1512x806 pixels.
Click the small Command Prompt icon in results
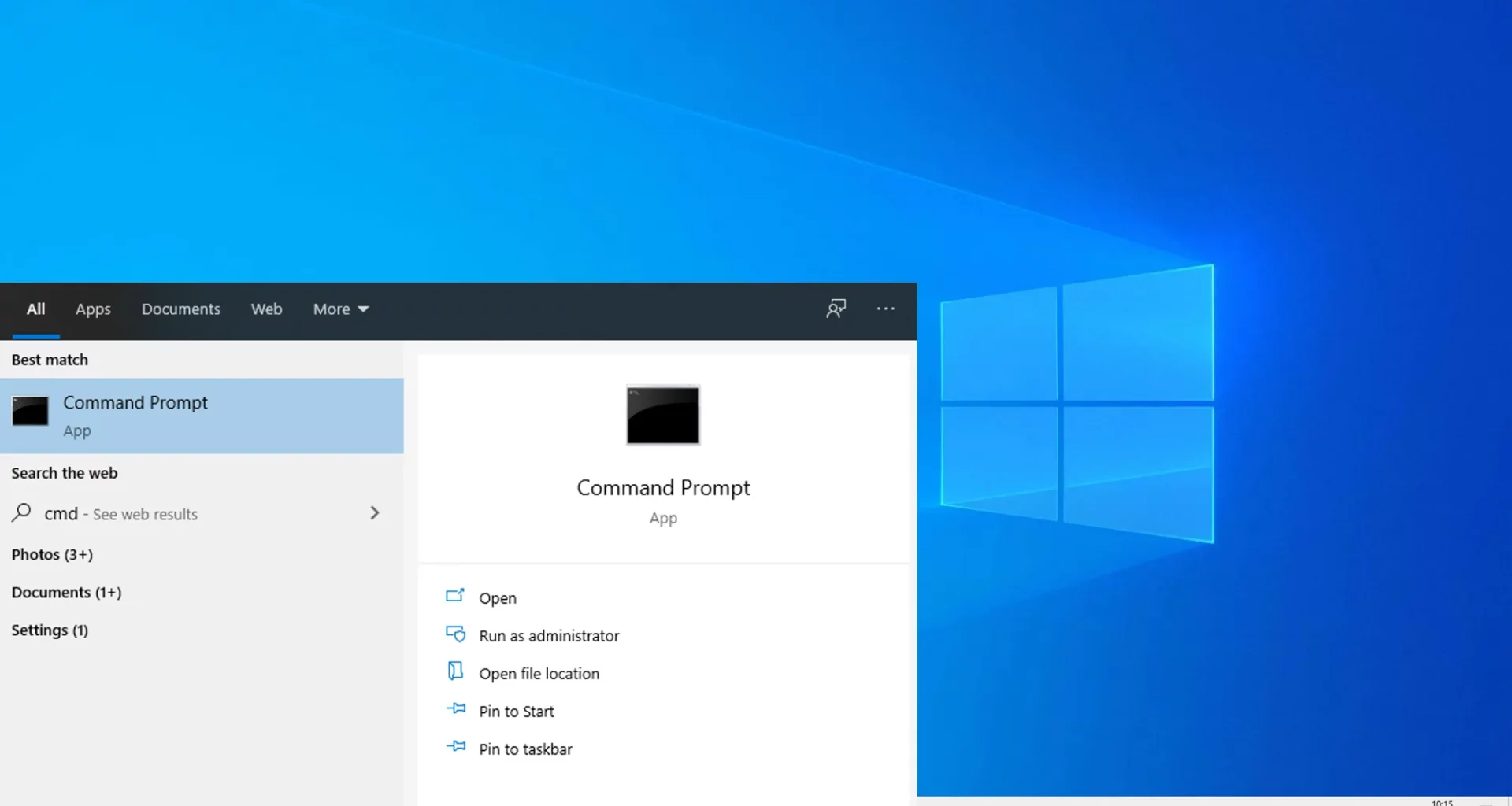30,411
